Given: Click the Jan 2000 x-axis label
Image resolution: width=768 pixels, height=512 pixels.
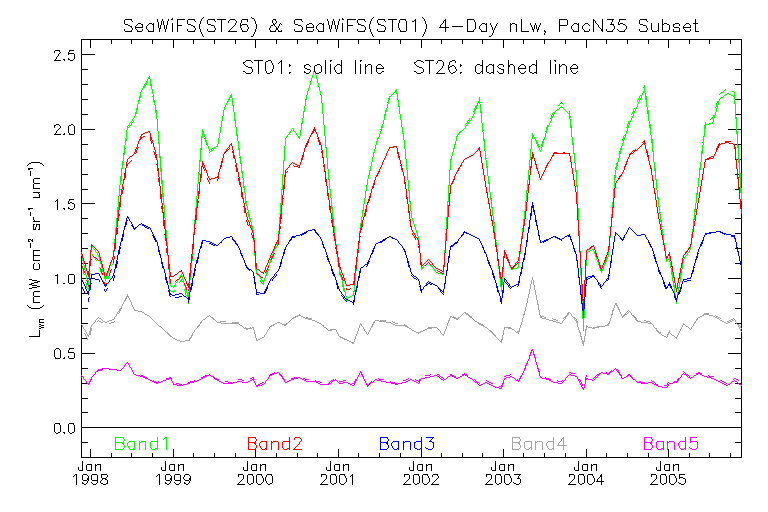Looking at the screenshot, I should point(255,473).
